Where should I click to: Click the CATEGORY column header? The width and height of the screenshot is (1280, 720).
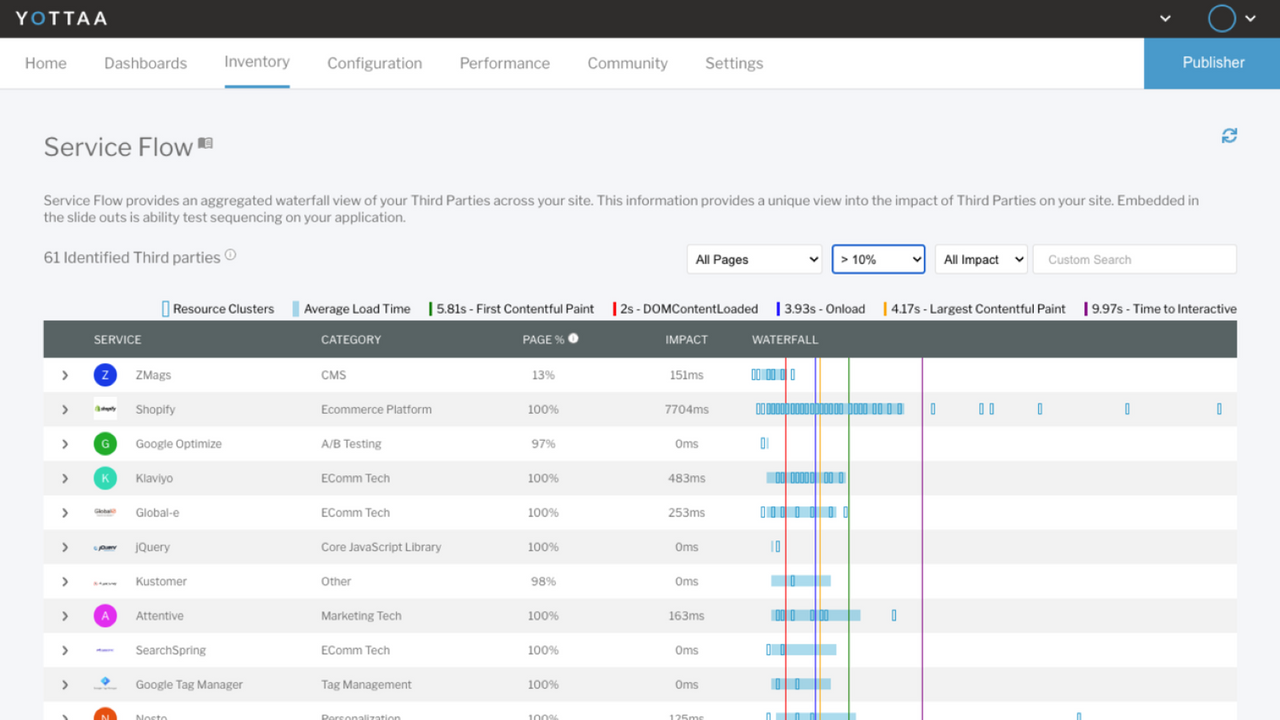click(351, 340)
